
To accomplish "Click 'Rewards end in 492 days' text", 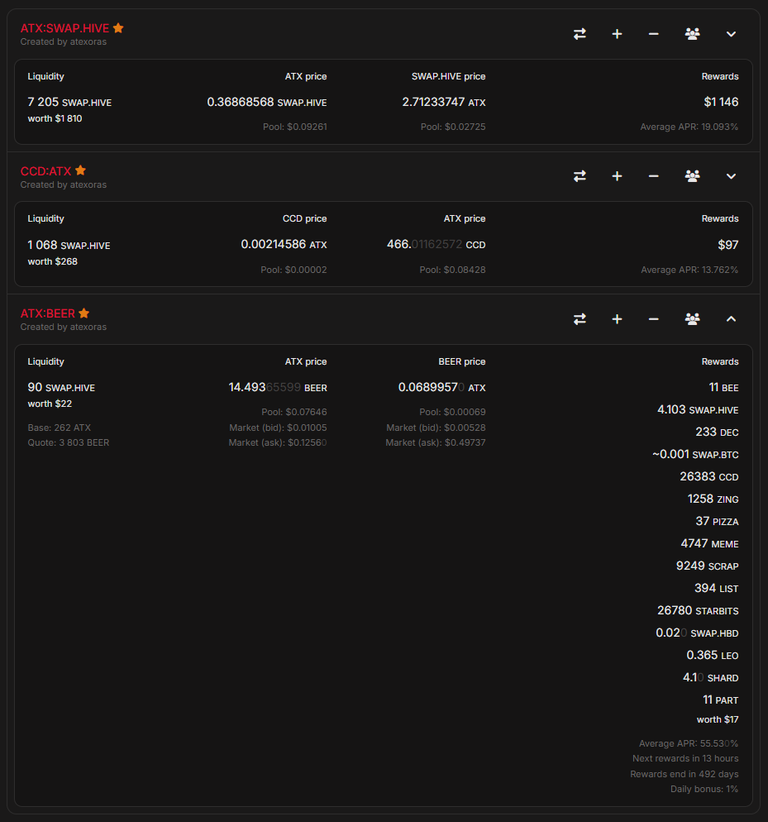I will pos(684,774).
